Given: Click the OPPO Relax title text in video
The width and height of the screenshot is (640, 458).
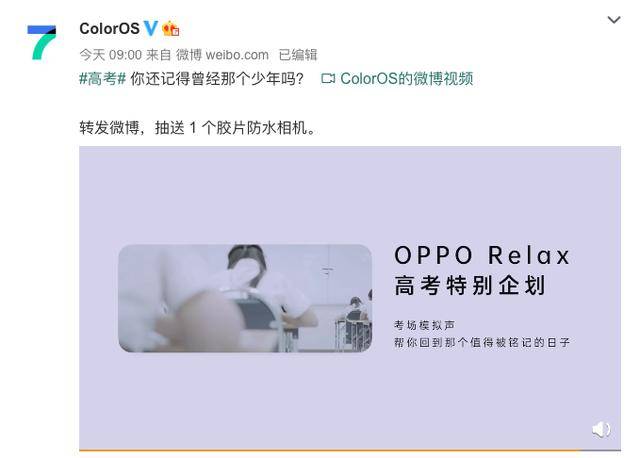Looking at the screenshot, I should click(x=482, y=256).
